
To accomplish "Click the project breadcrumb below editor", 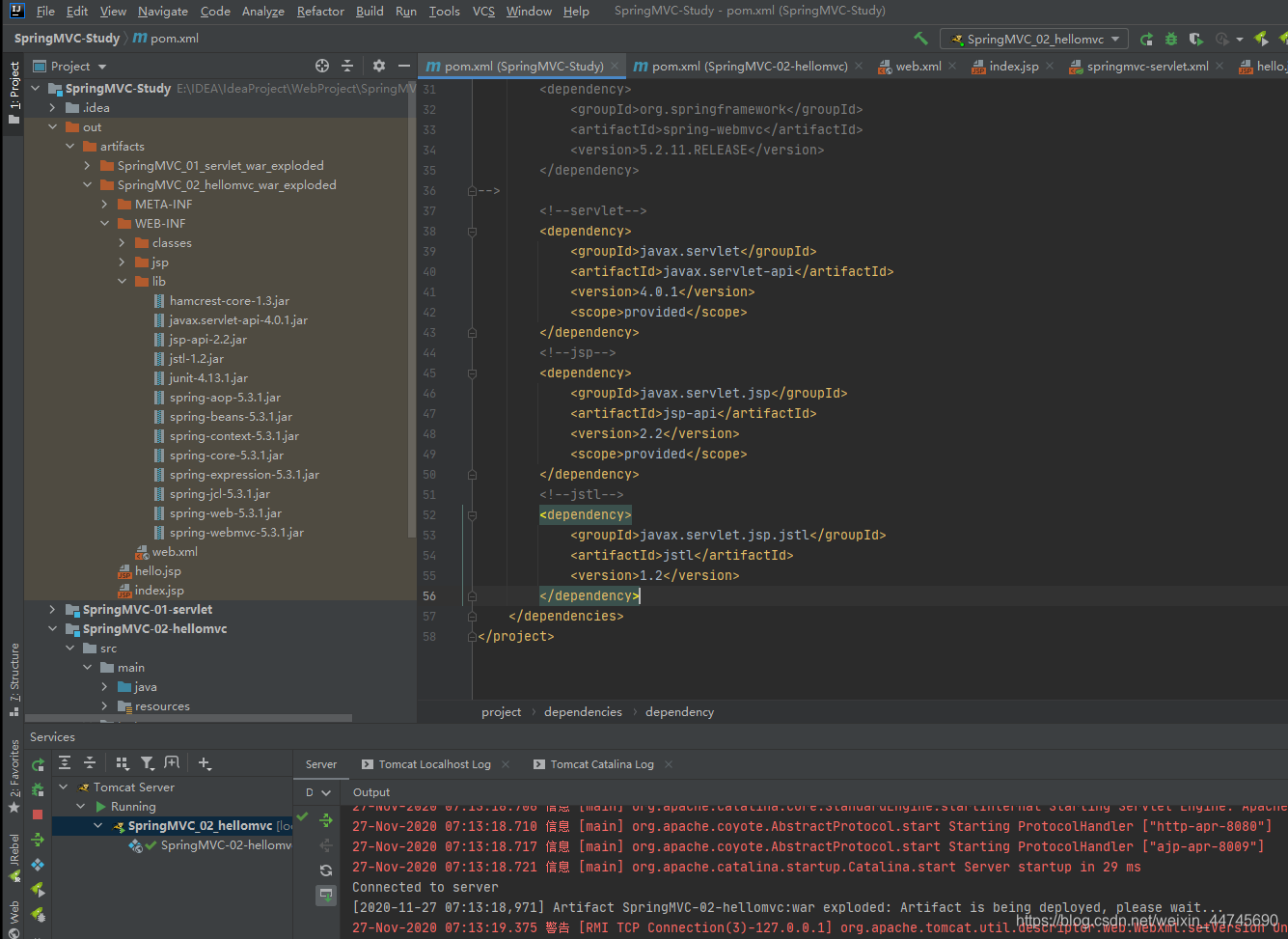I will tap(501, 712).
